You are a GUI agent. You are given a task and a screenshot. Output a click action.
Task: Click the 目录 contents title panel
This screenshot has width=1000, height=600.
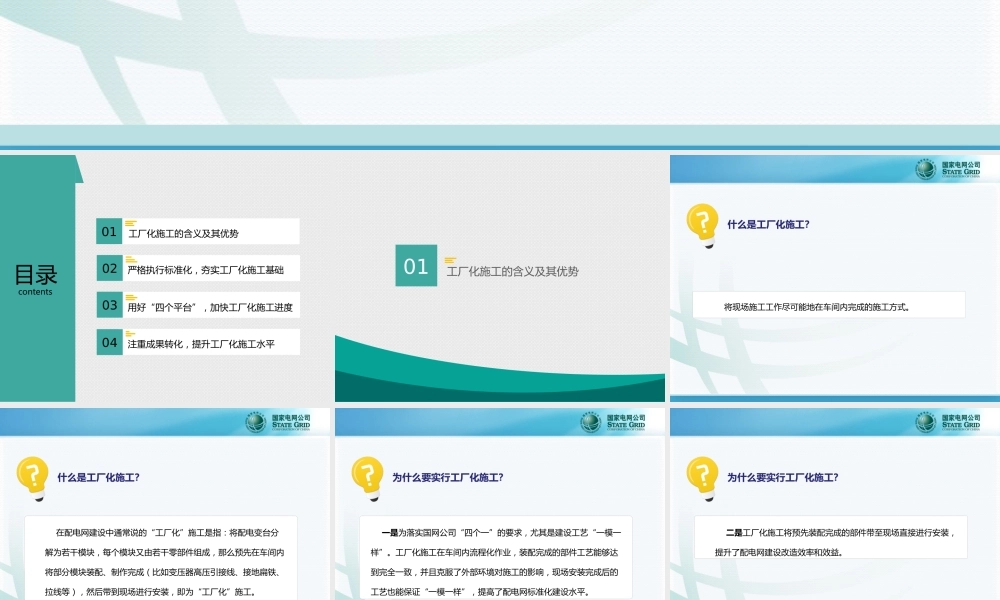[37, 278]
